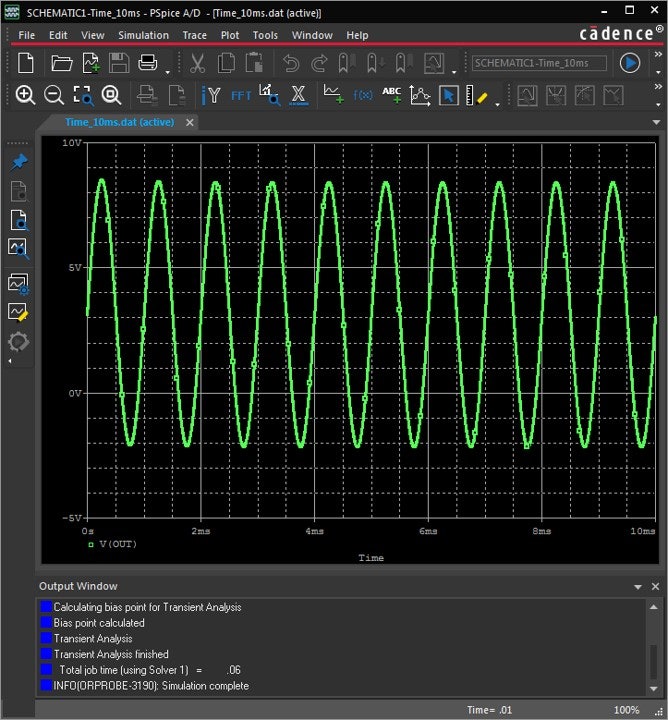Viewport: 668px width, 720px height.
Task: Expand the second toolbar overflow chevron
Action: (x=658, y=86)
